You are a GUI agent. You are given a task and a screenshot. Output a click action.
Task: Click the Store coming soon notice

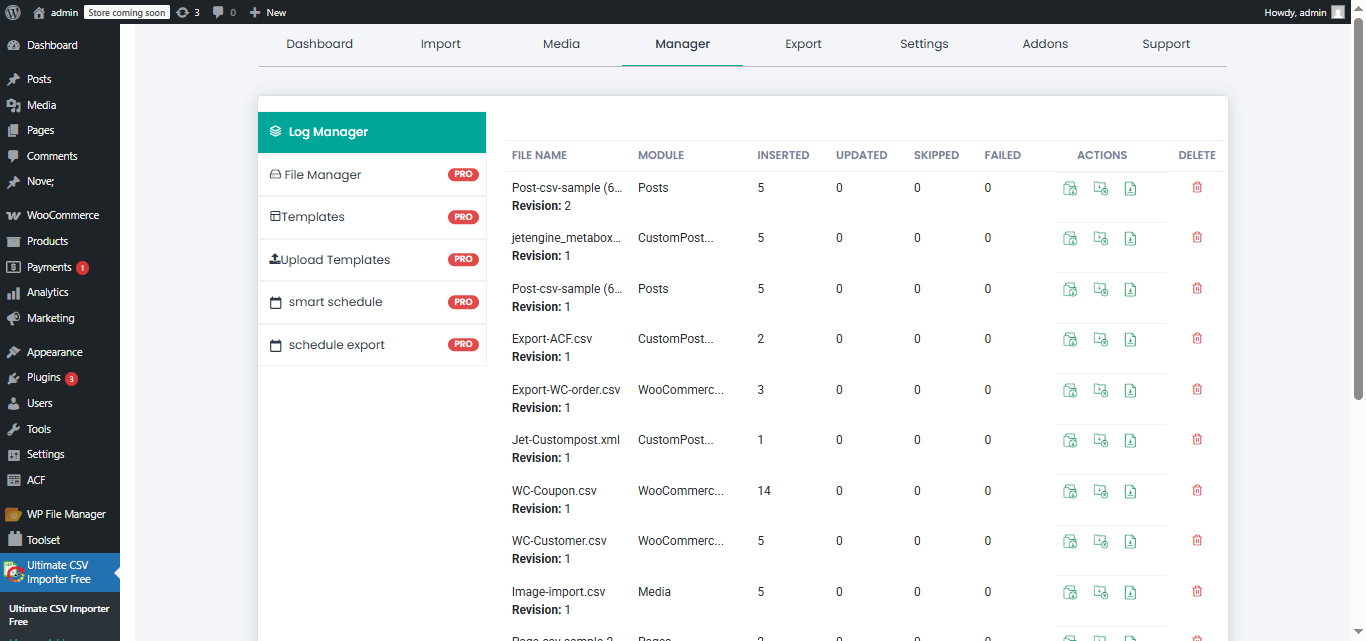coord(126,12)
